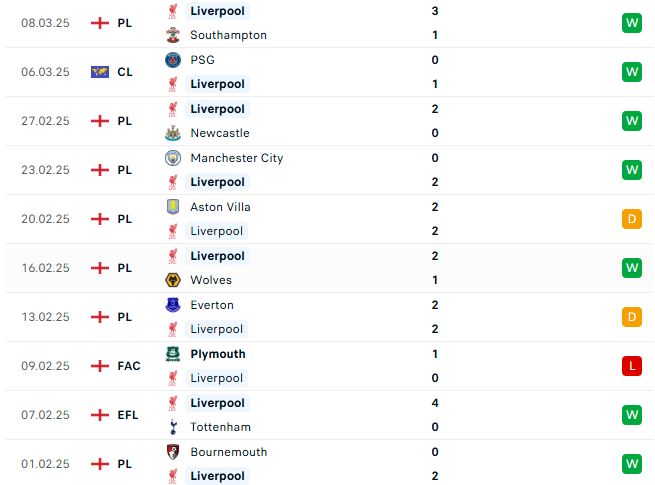Viewport: 655px width, 485px height.
Task: Click the Aston Villa crest icon
Action: coord(173,207)
